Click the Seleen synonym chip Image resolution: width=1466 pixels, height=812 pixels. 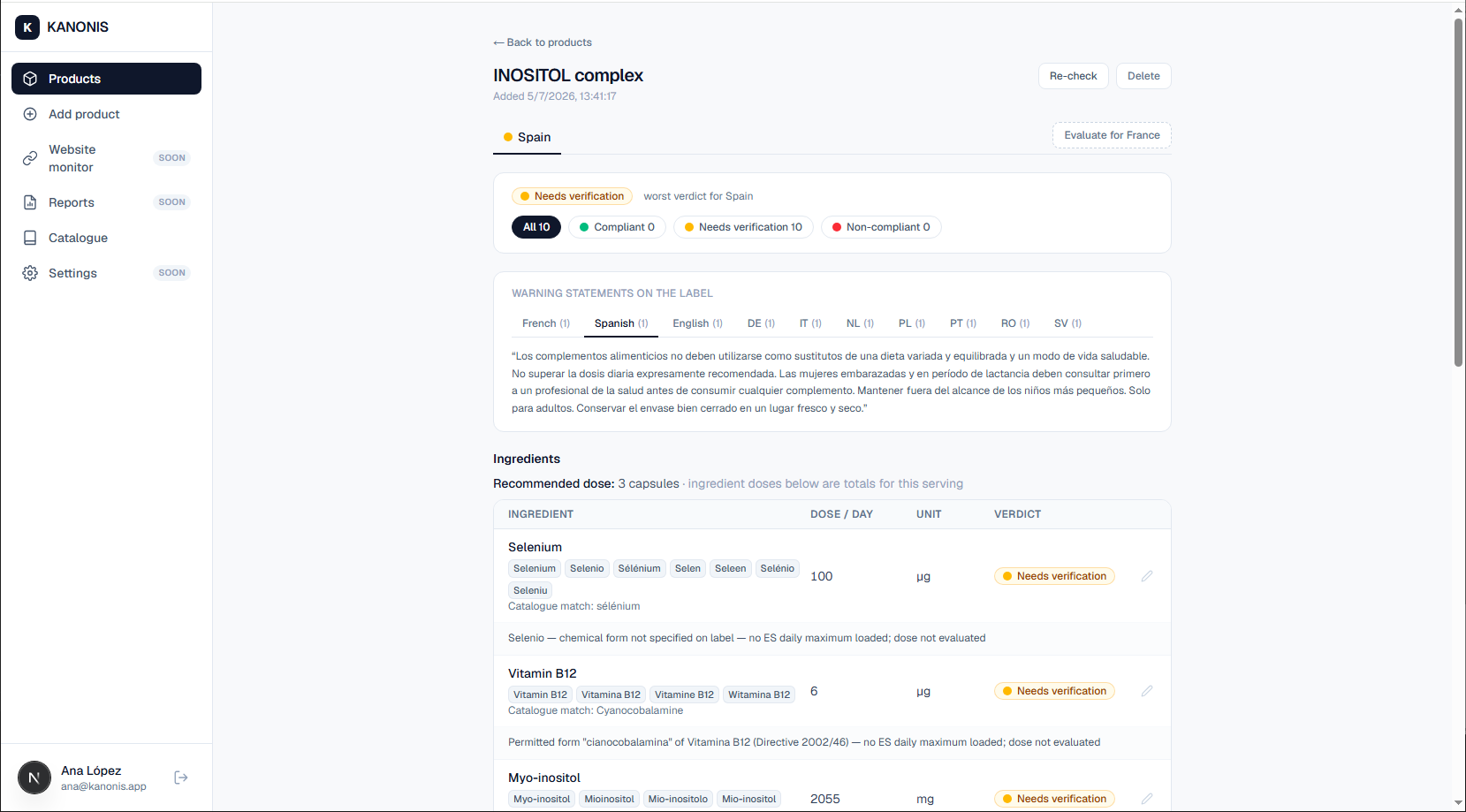pyautogui.click(x=730, y=569)
